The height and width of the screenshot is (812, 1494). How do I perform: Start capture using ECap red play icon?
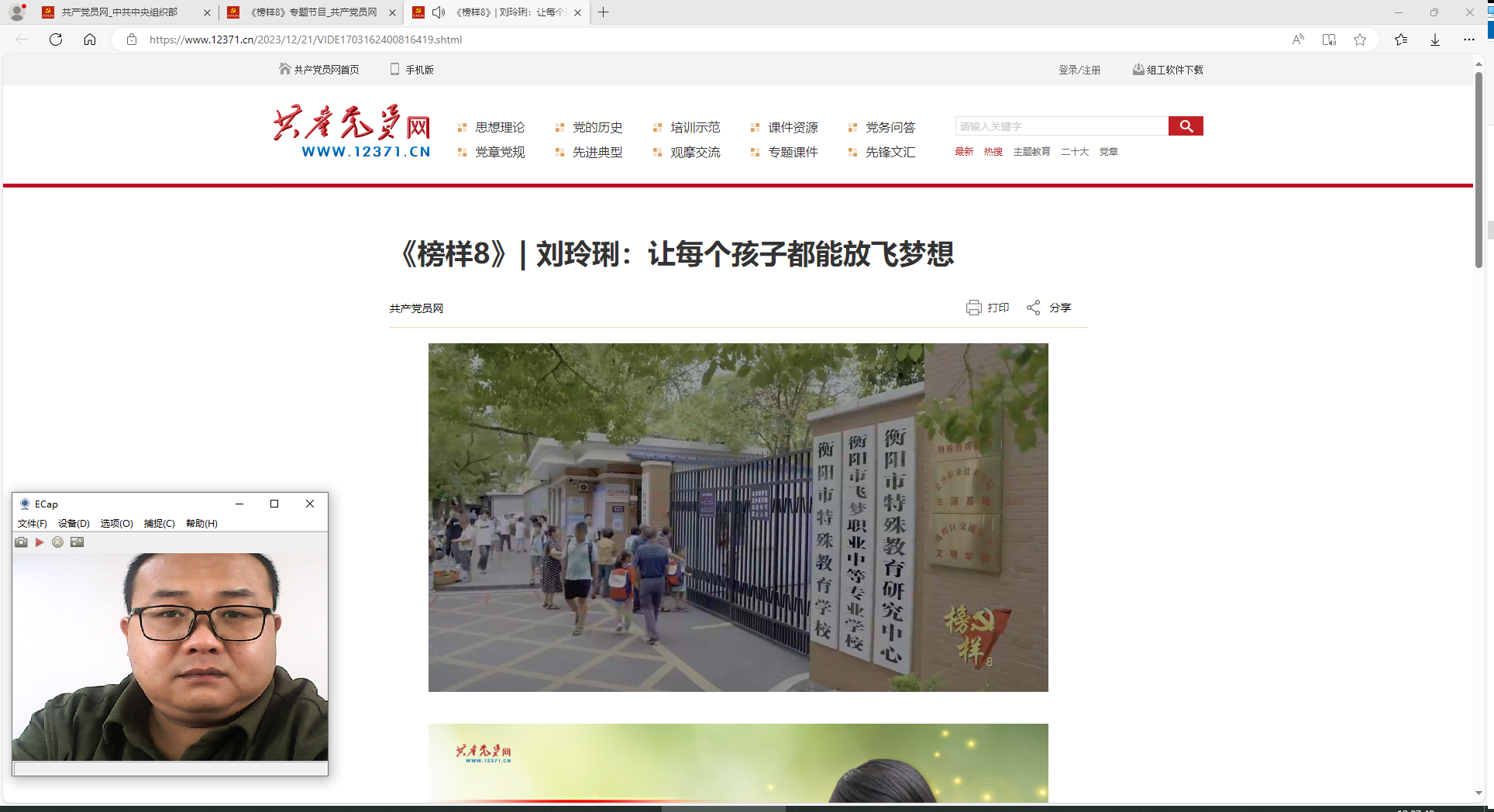40,542
